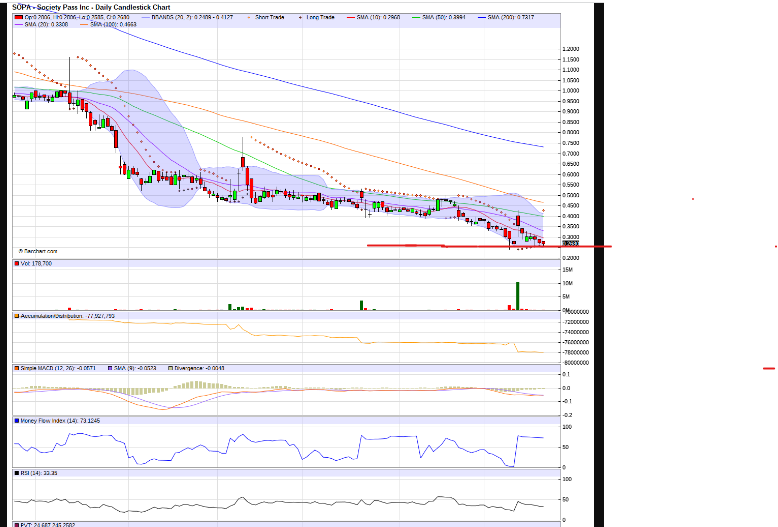
Task: Click the SMA (10) legend label
Action: [x=378, y=17]
